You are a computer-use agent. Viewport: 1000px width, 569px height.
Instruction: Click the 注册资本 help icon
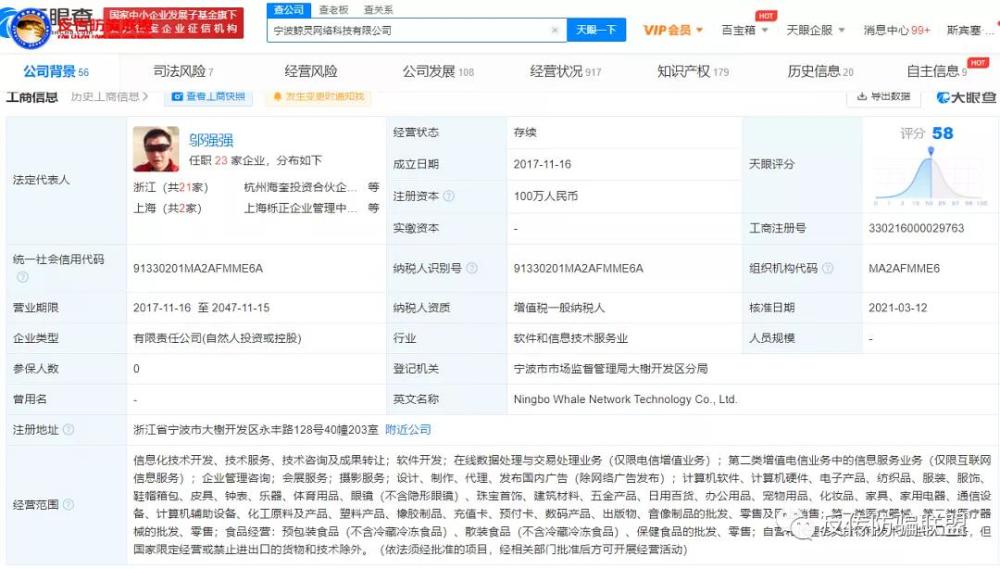point(448,196)
